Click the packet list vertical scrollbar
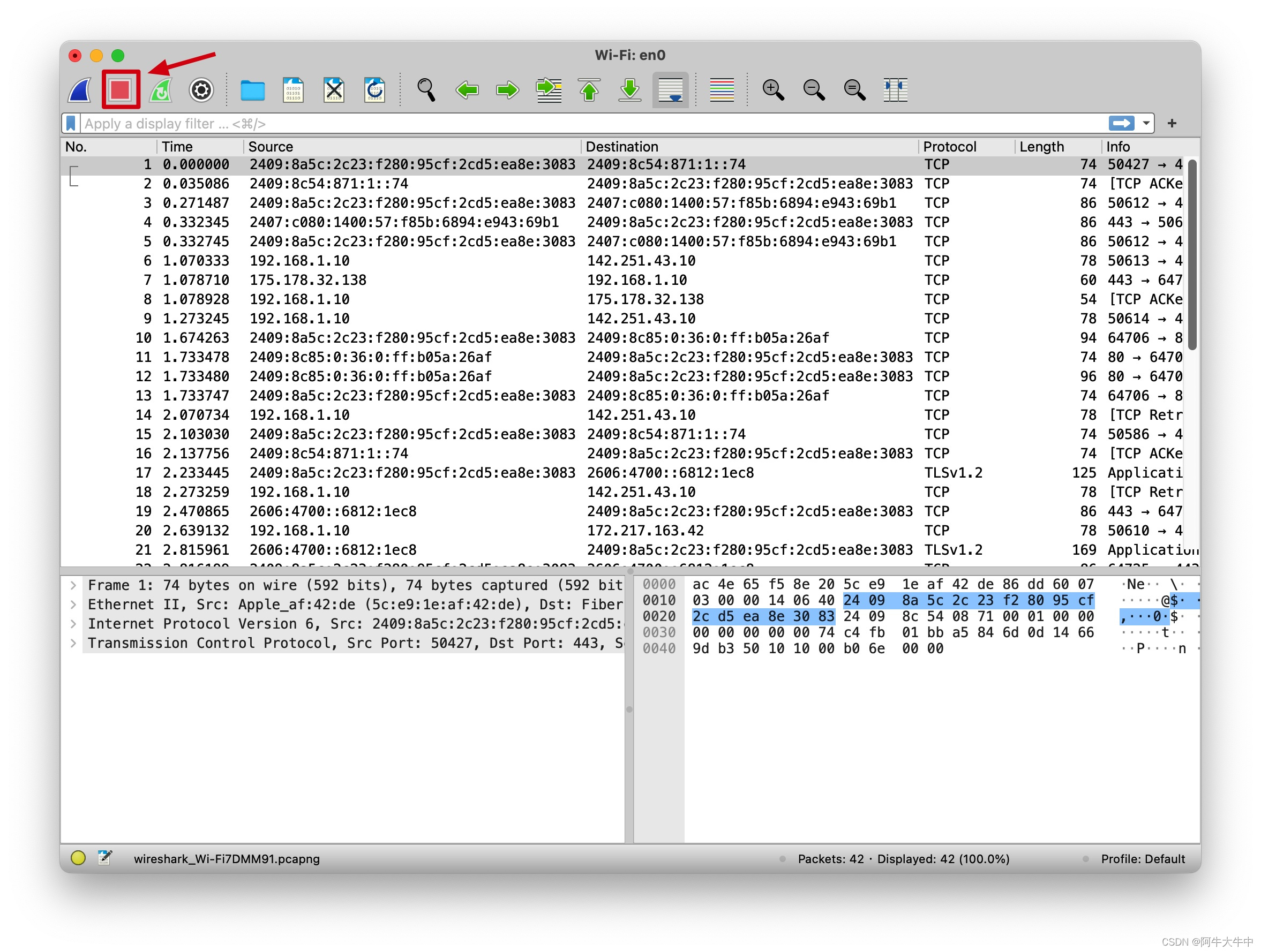 click(x=1192, y=255)
